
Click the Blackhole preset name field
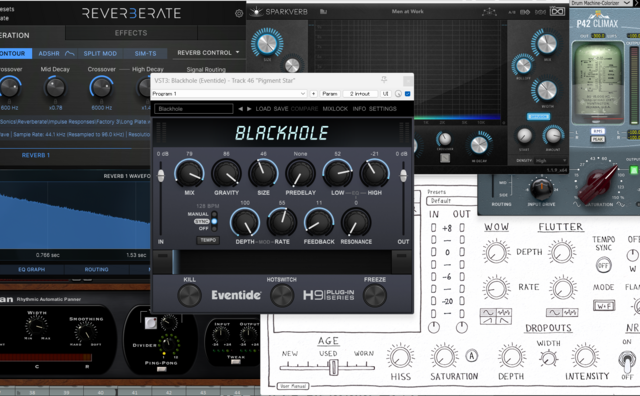point(193,109)
